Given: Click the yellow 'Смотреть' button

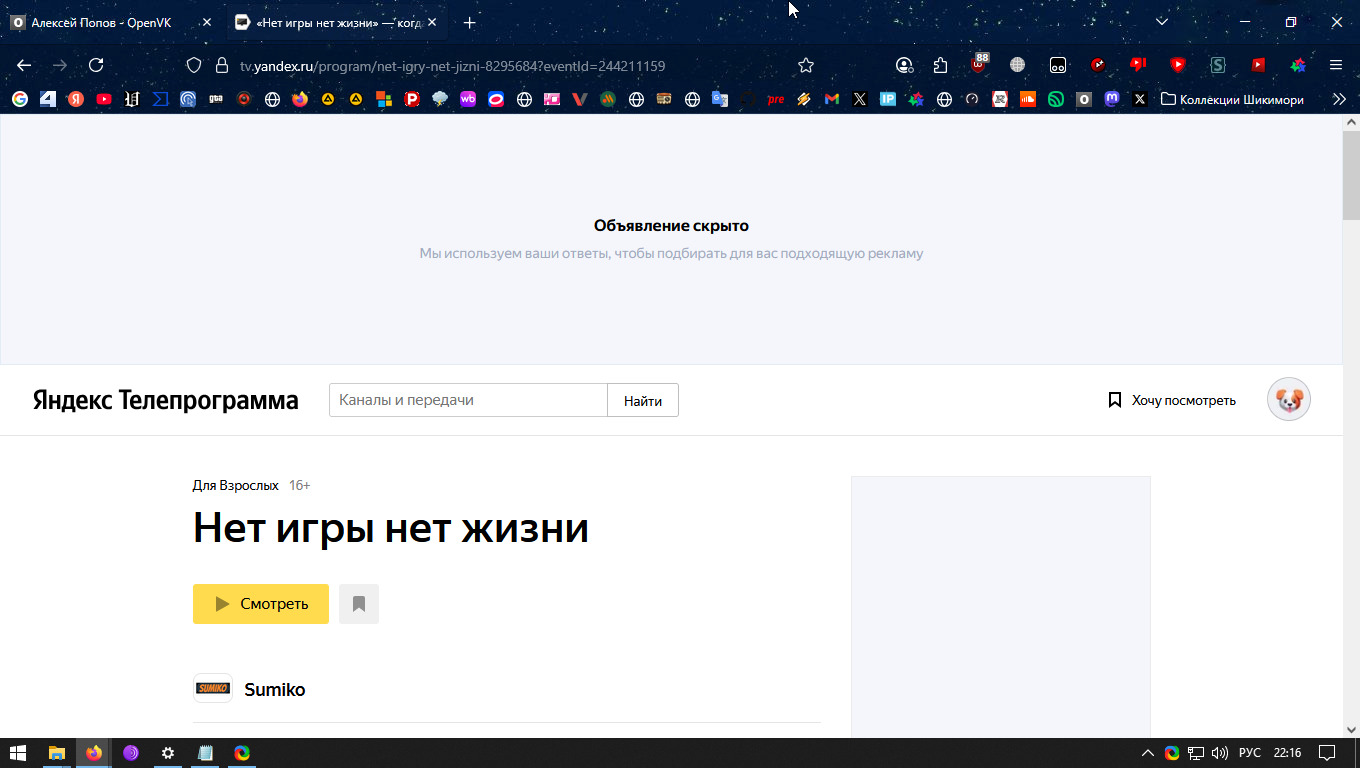Looking at the screenshot, I should 261,604.
